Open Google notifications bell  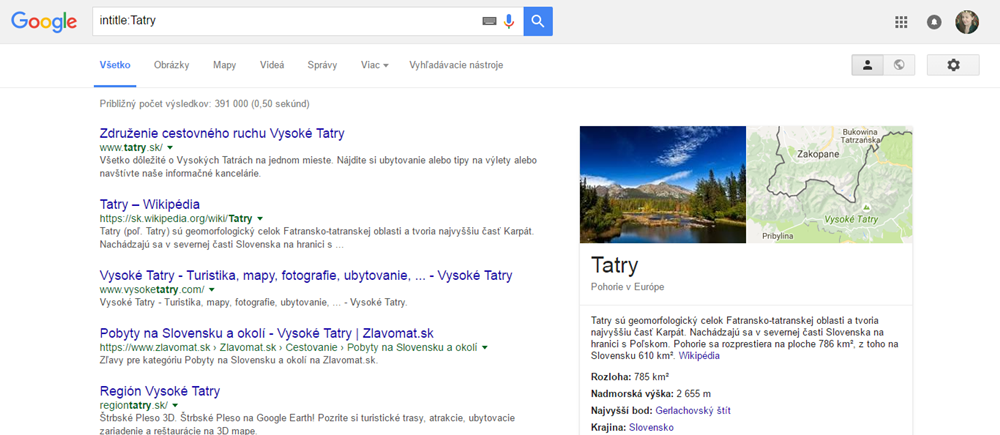(x=934, y=22)
